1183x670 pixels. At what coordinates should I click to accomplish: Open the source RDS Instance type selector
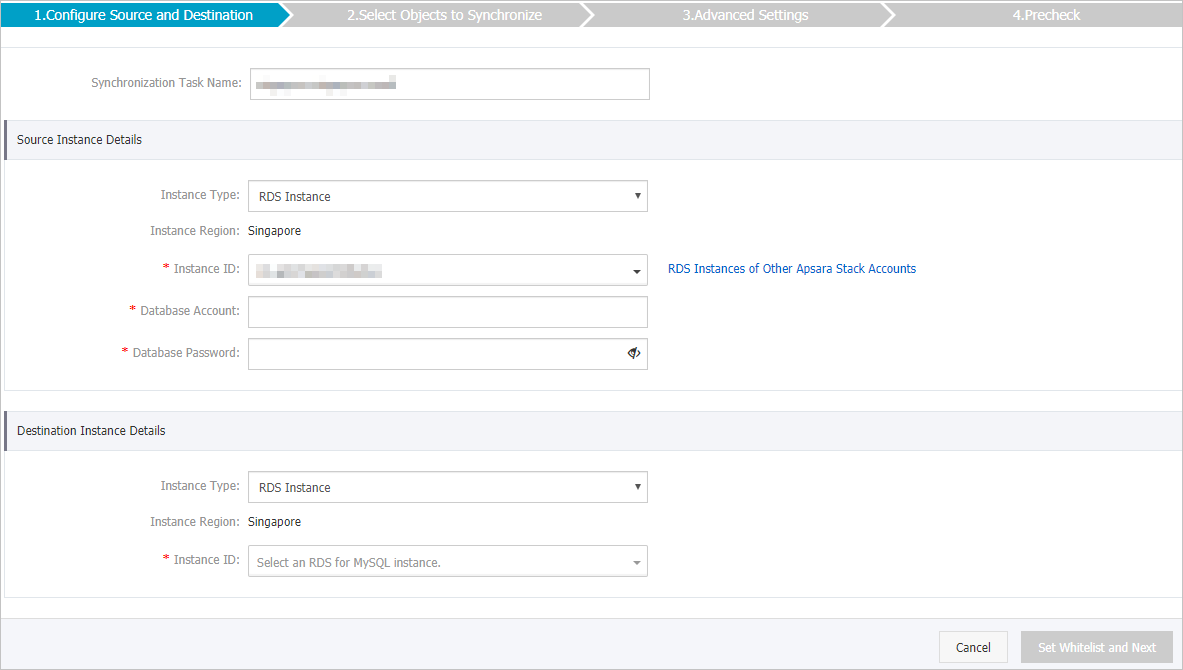pos(447,196)
